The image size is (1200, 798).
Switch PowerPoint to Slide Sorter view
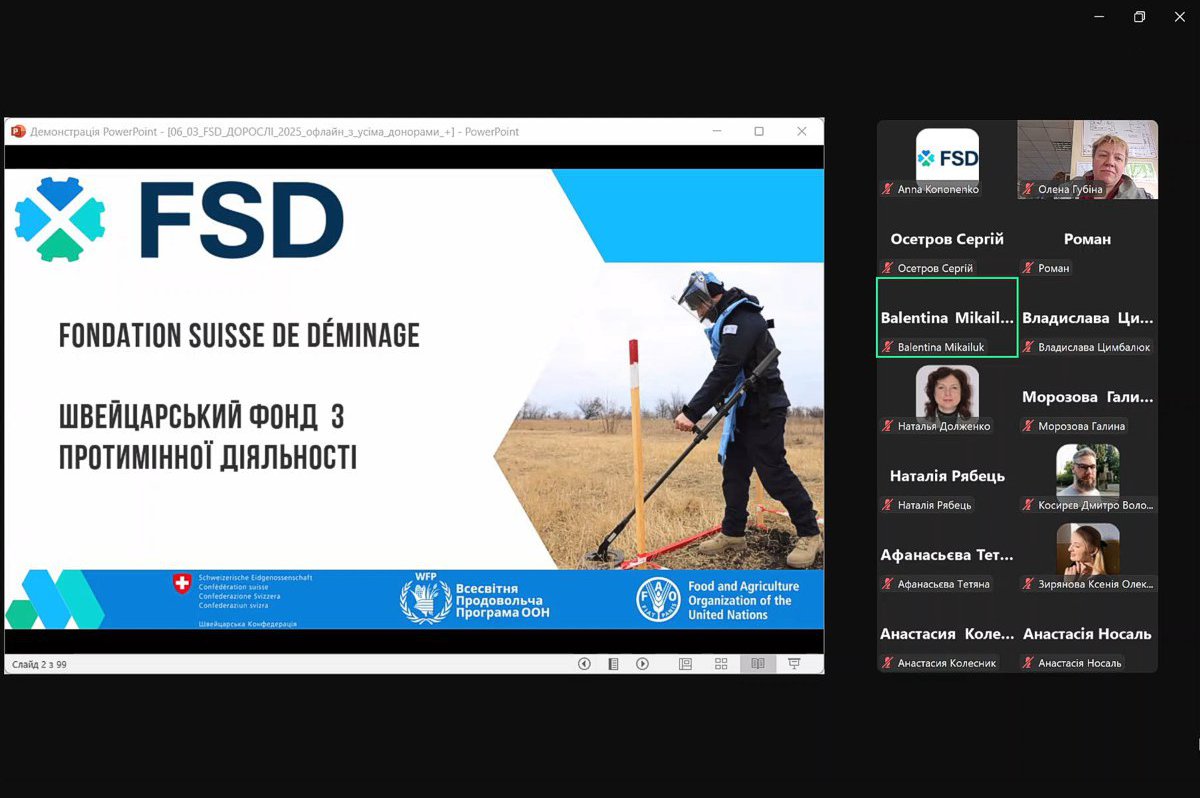tap(721, 663)
